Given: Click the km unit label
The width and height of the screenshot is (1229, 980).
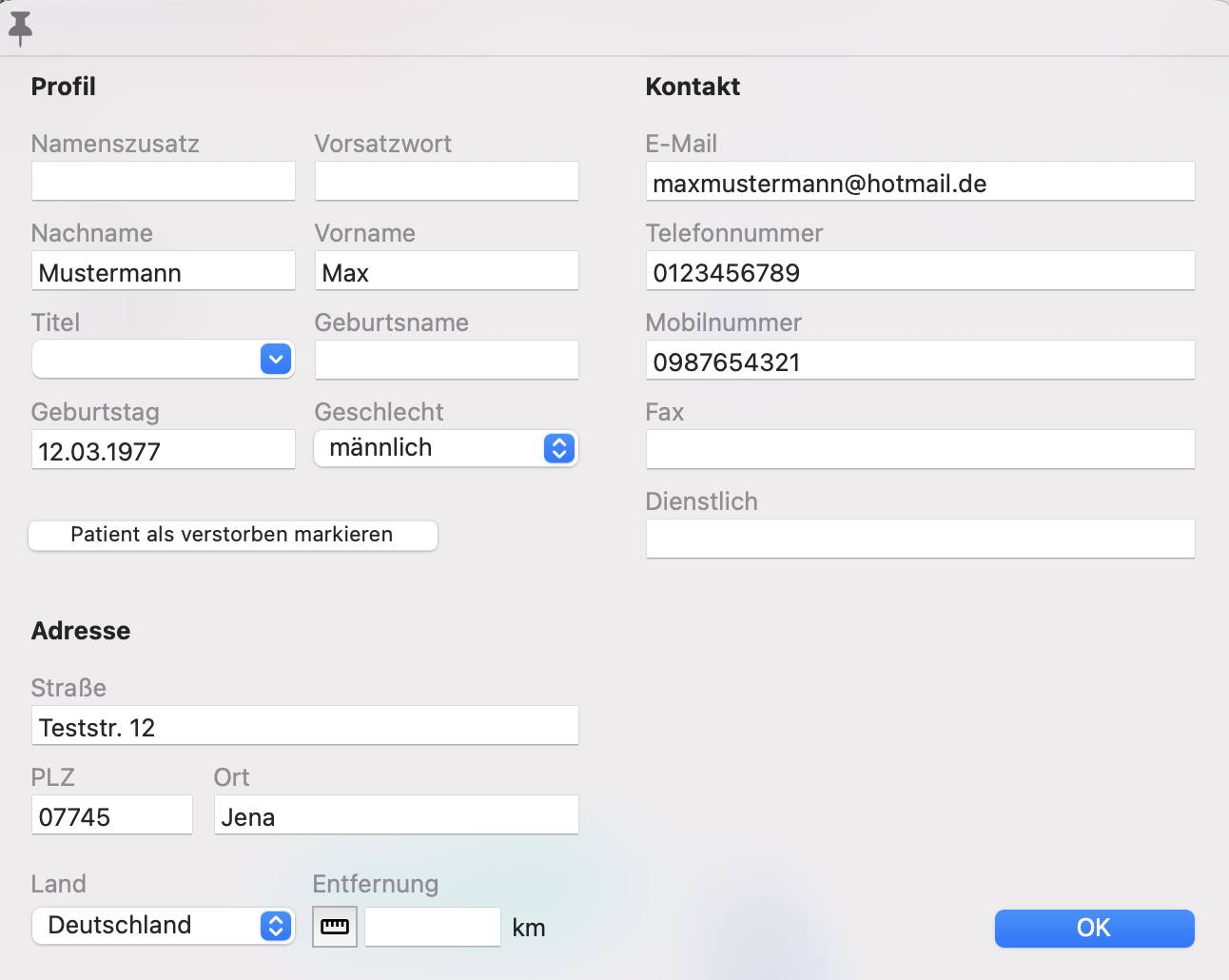Looking at the screenshot, I should [x=529, y=928].
